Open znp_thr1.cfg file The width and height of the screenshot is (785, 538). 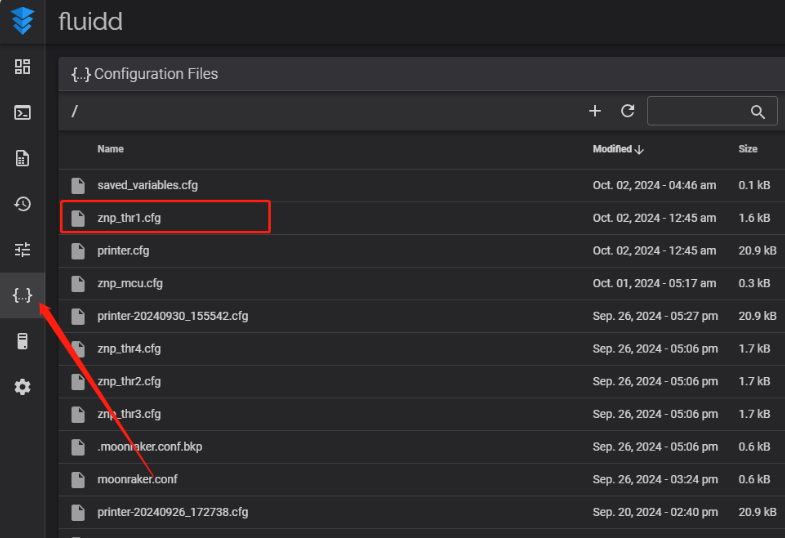tap(129, 218)
